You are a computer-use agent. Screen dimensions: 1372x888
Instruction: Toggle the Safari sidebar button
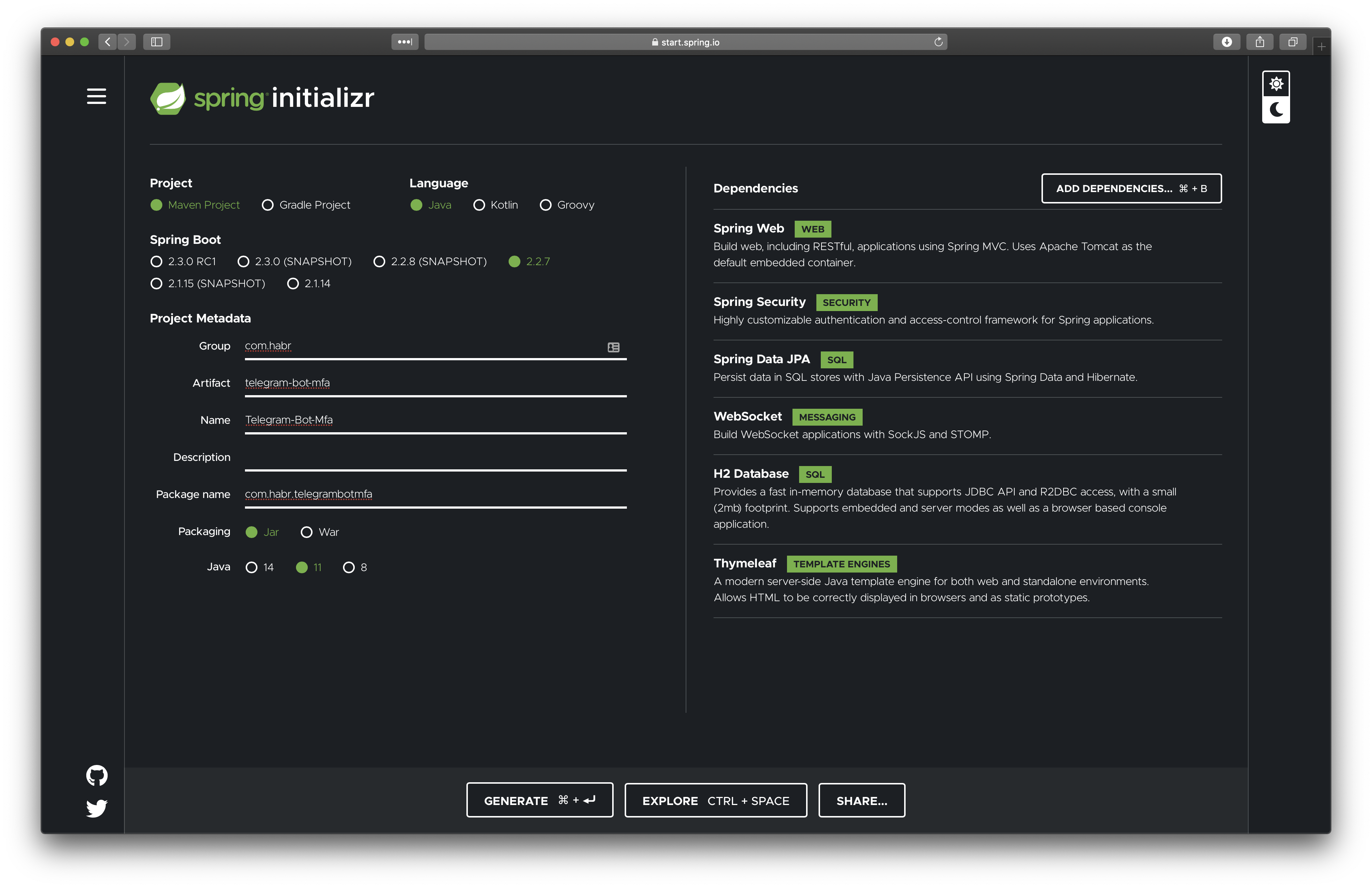pos(157,41)
